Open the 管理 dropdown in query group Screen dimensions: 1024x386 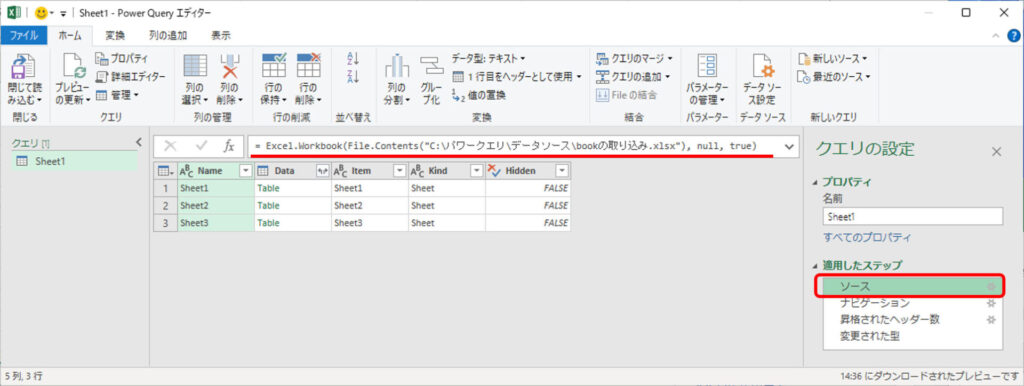118,95
